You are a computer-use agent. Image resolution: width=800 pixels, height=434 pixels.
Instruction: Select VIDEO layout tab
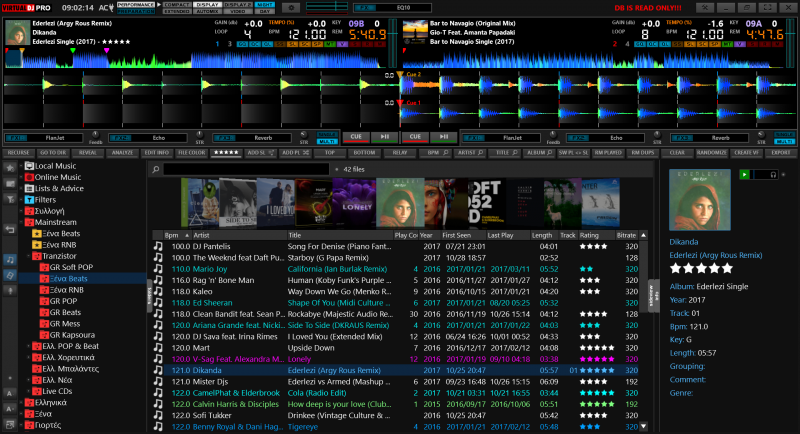click(237, 11)
